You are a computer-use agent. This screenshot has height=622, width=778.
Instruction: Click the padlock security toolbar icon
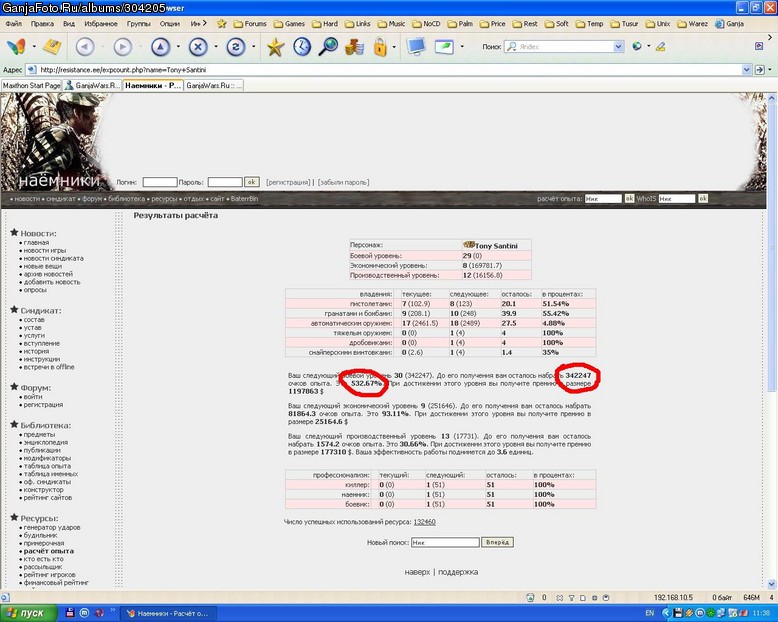tap(380, 47)
